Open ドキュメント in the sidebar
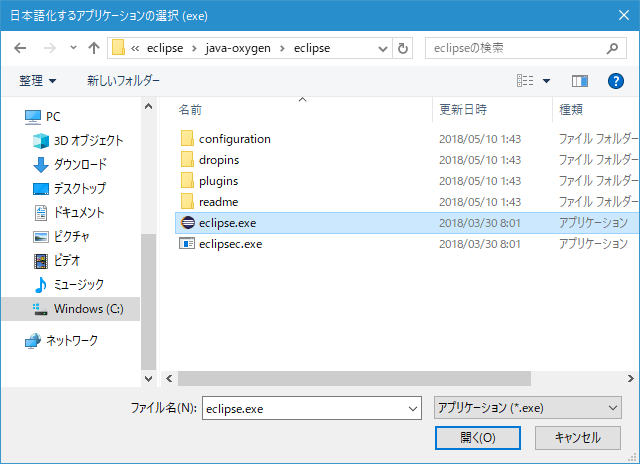This screenshot has height=464, width=640. 69,213
